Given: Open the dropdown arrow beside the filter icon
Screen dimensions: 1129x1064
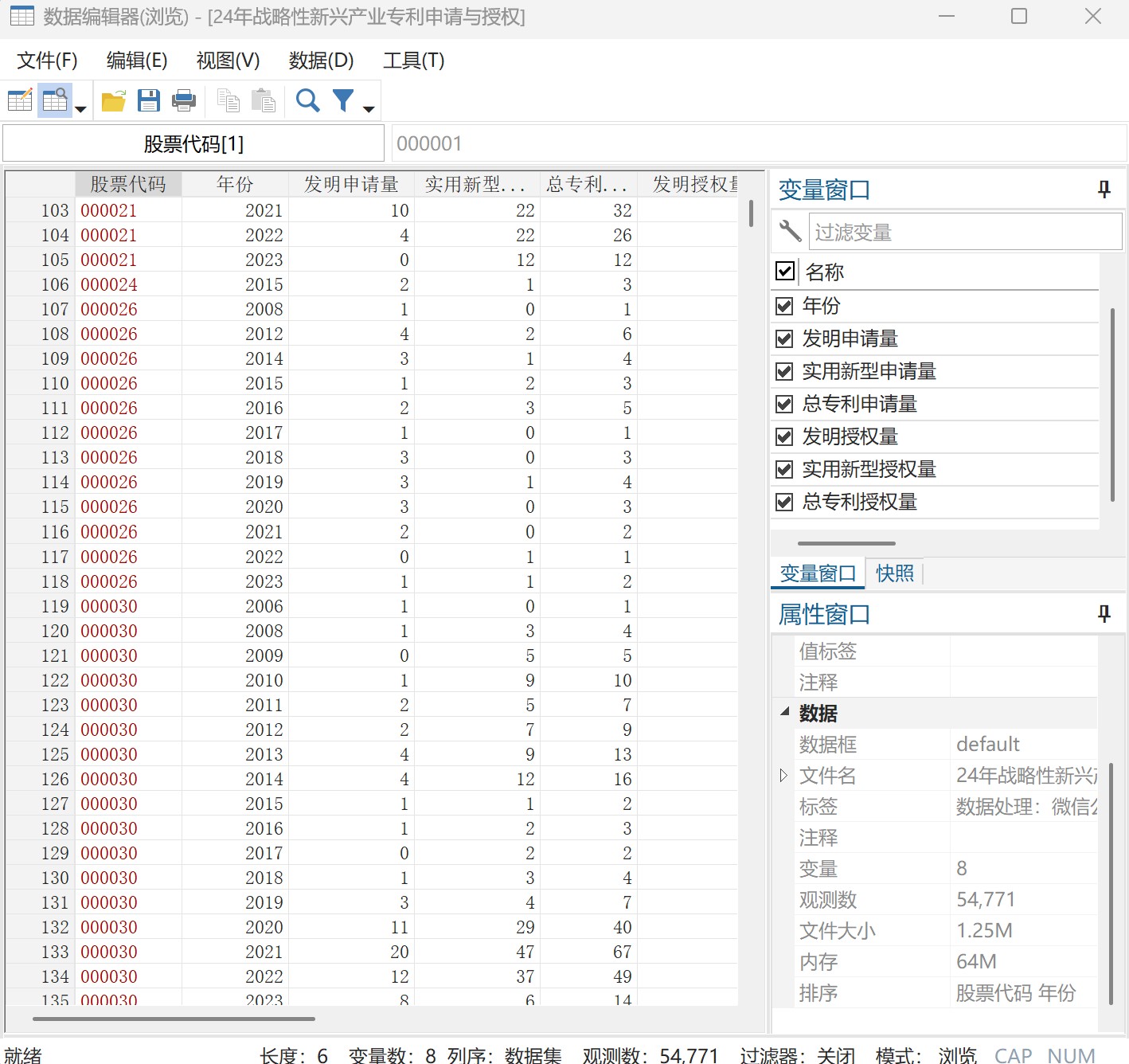Looking at the screenshot, I should coord(369,109).
